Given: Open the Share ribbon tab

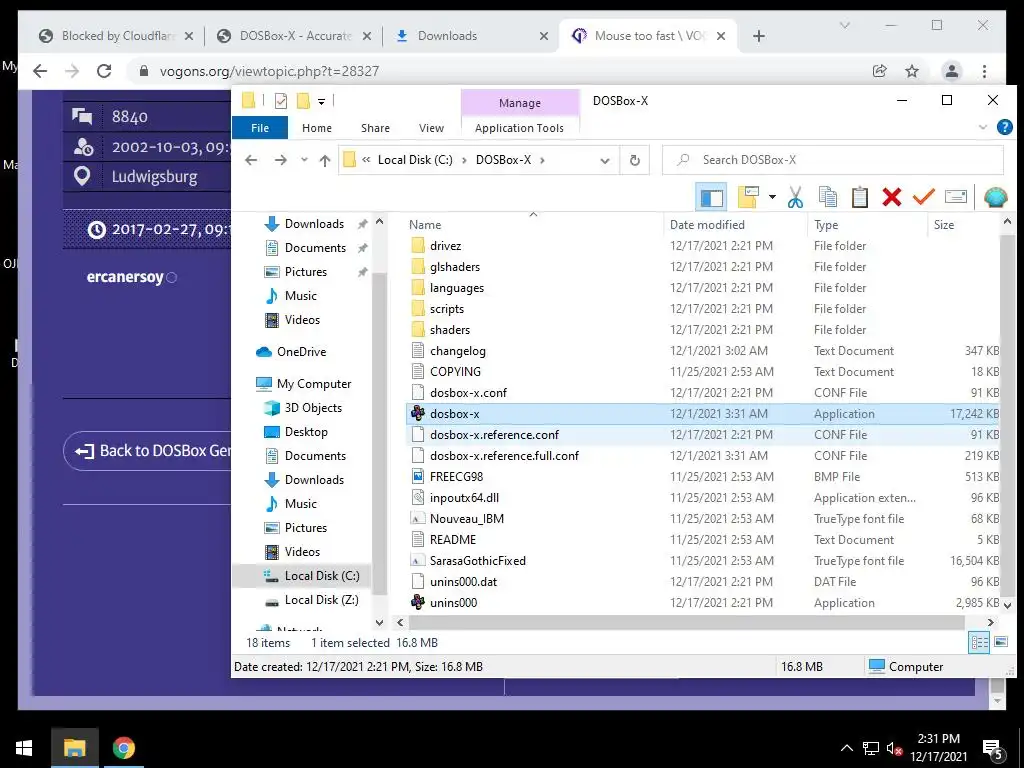Looking at the screenshot, I should [376, 128].
